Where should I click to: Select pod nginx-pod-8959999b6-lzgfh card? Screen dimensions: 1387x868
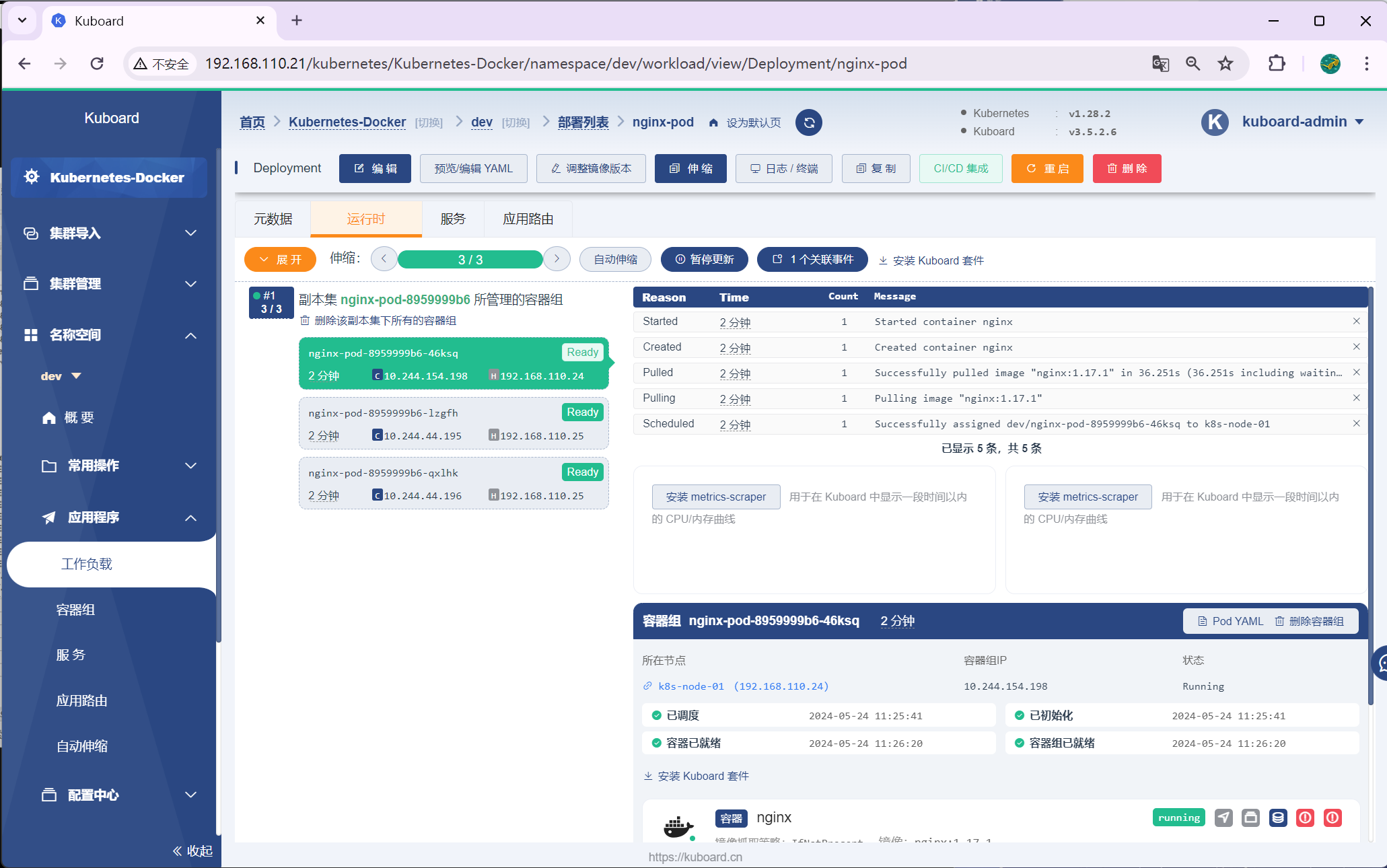pos(454,424)
